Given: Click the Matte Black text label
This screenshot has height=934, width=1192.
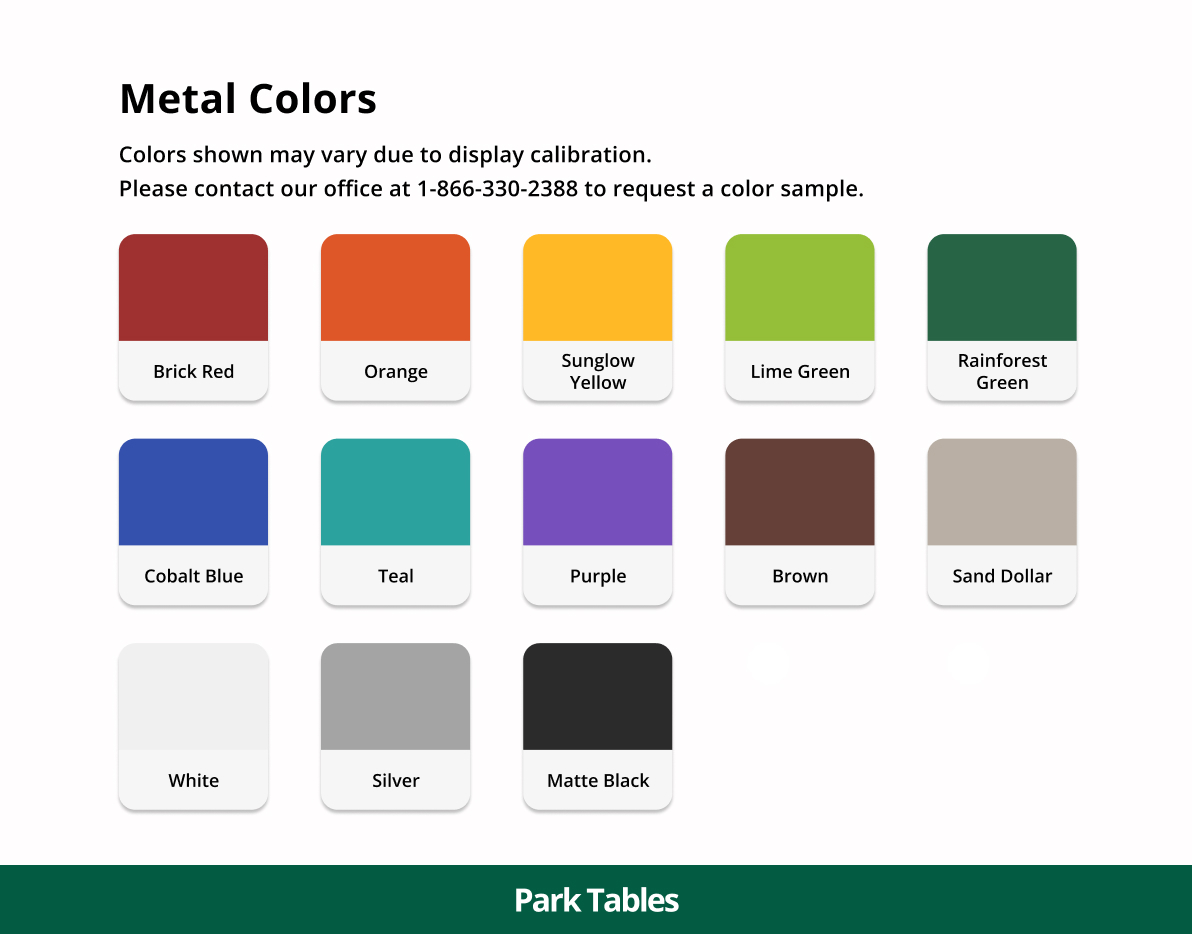Looking at the screenshot, I should tap(598, 781).
